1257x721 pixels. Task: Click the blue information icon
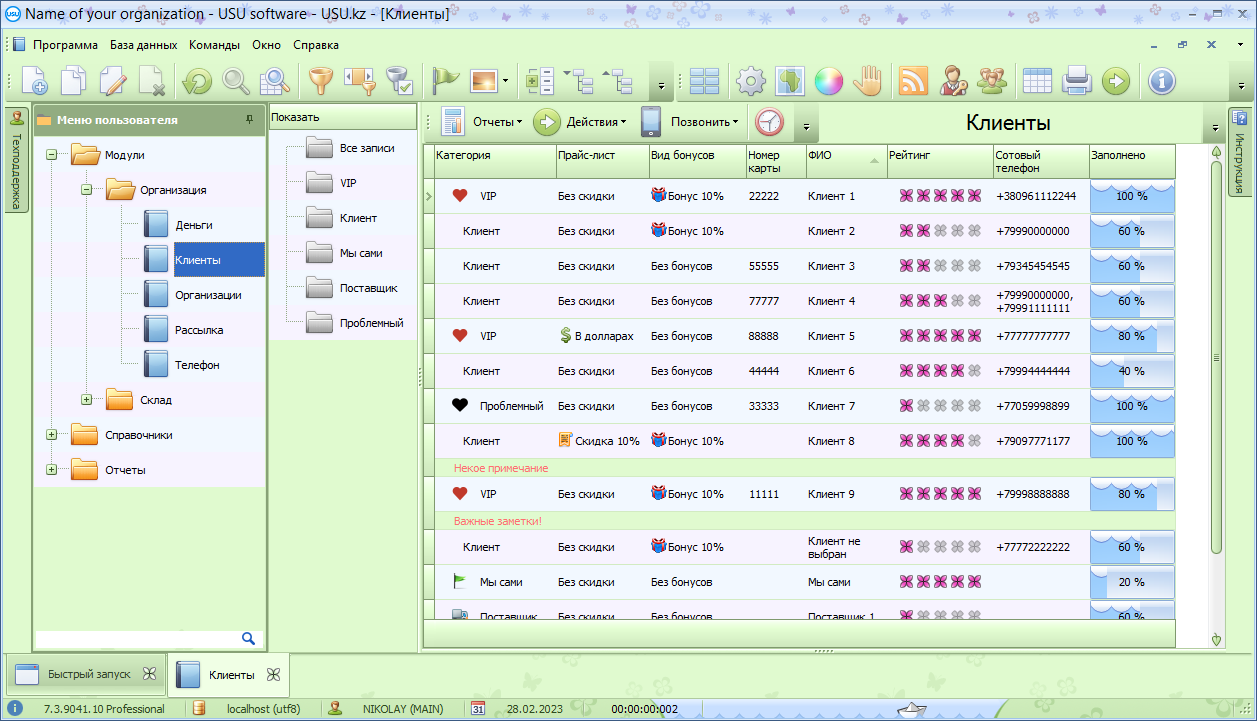[1161, 81]
